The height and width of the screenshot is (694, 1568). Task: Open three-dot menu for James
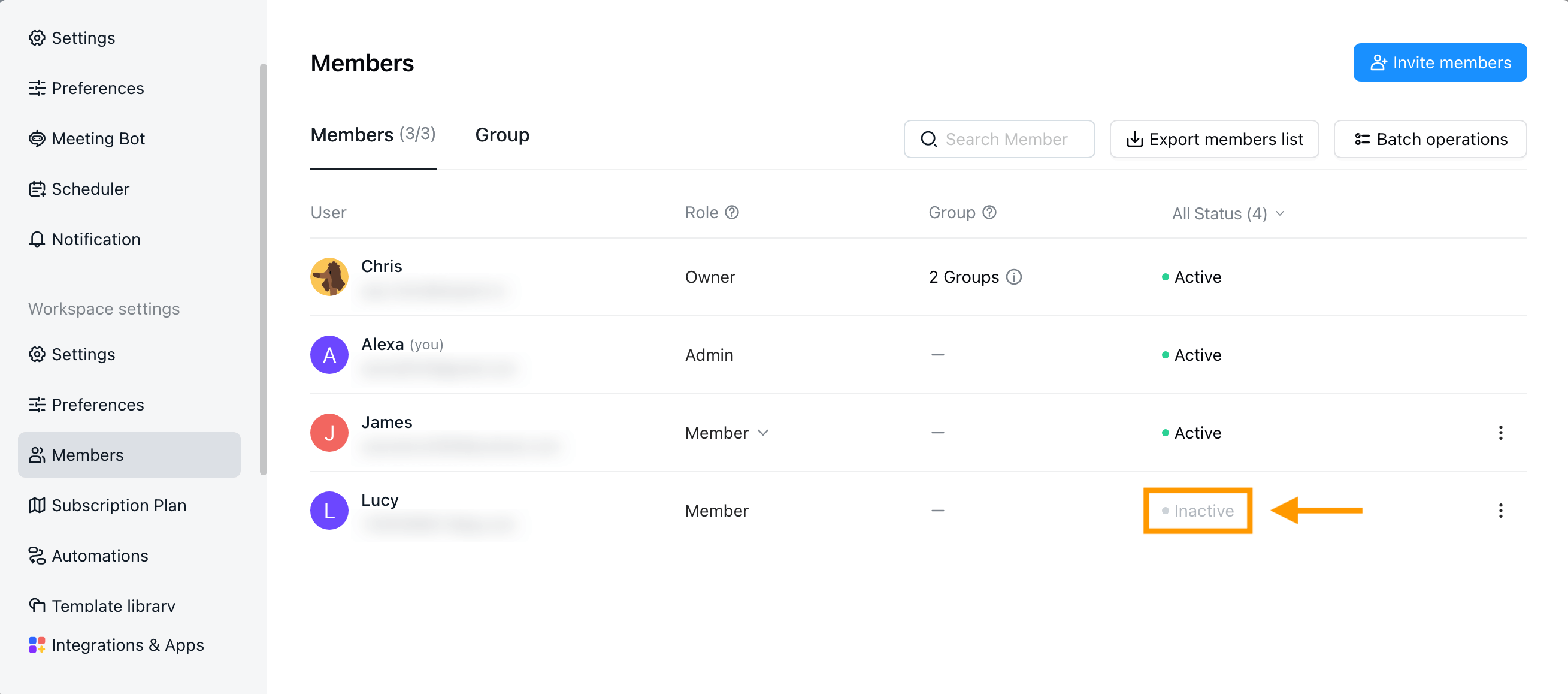pos(1500,433)
